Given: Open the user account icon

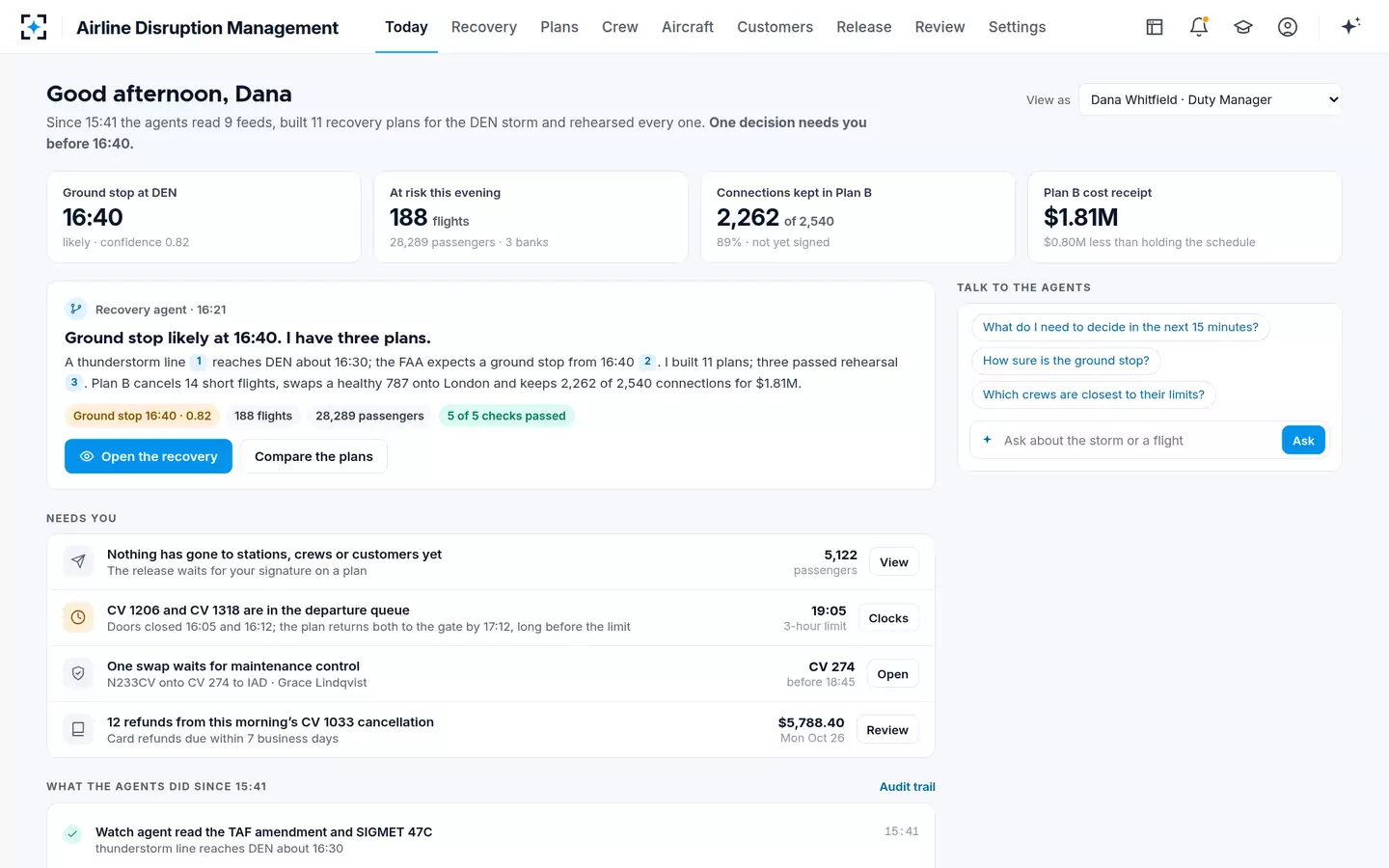Looking at the screenshot, I should point(1288,27).
